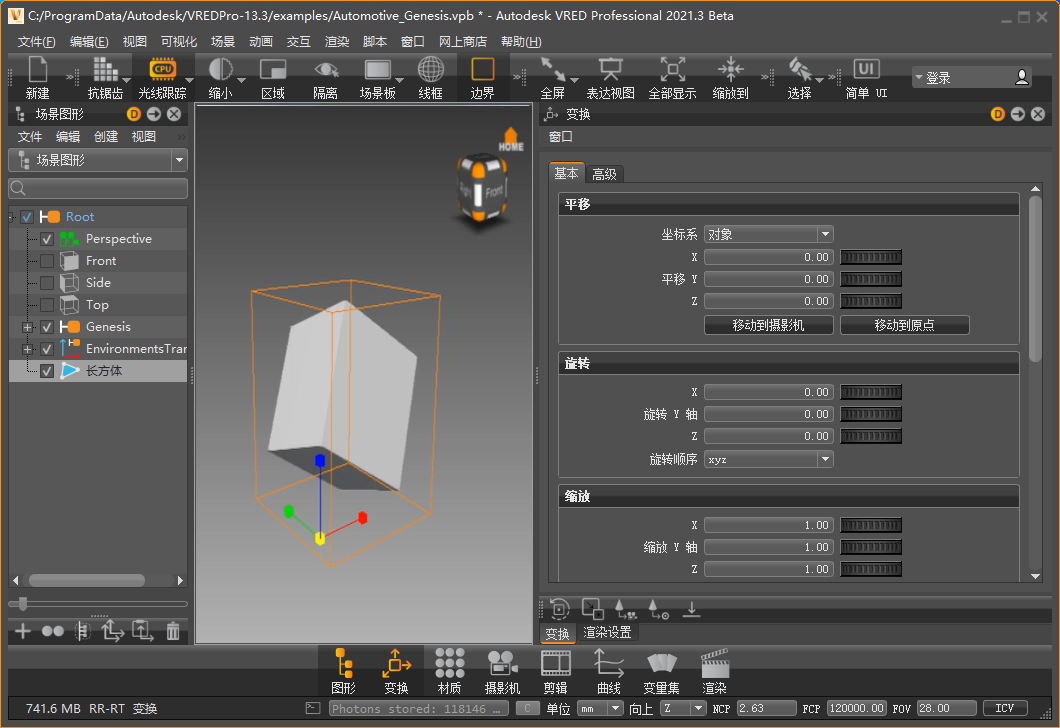Open the 帮助(H) menu
This screenshot has width=1060, height=728.
[x=521, y=42]
